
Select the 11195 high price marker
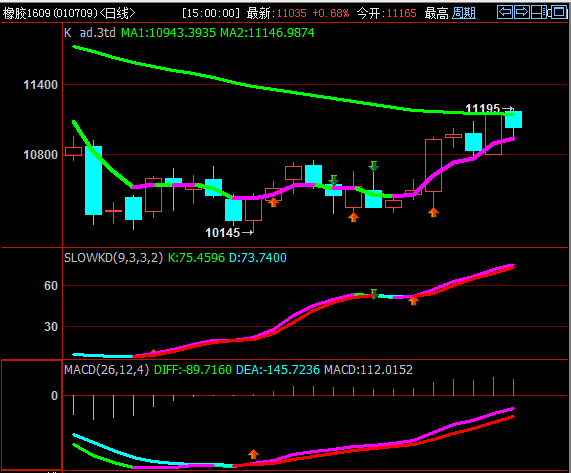489,108
